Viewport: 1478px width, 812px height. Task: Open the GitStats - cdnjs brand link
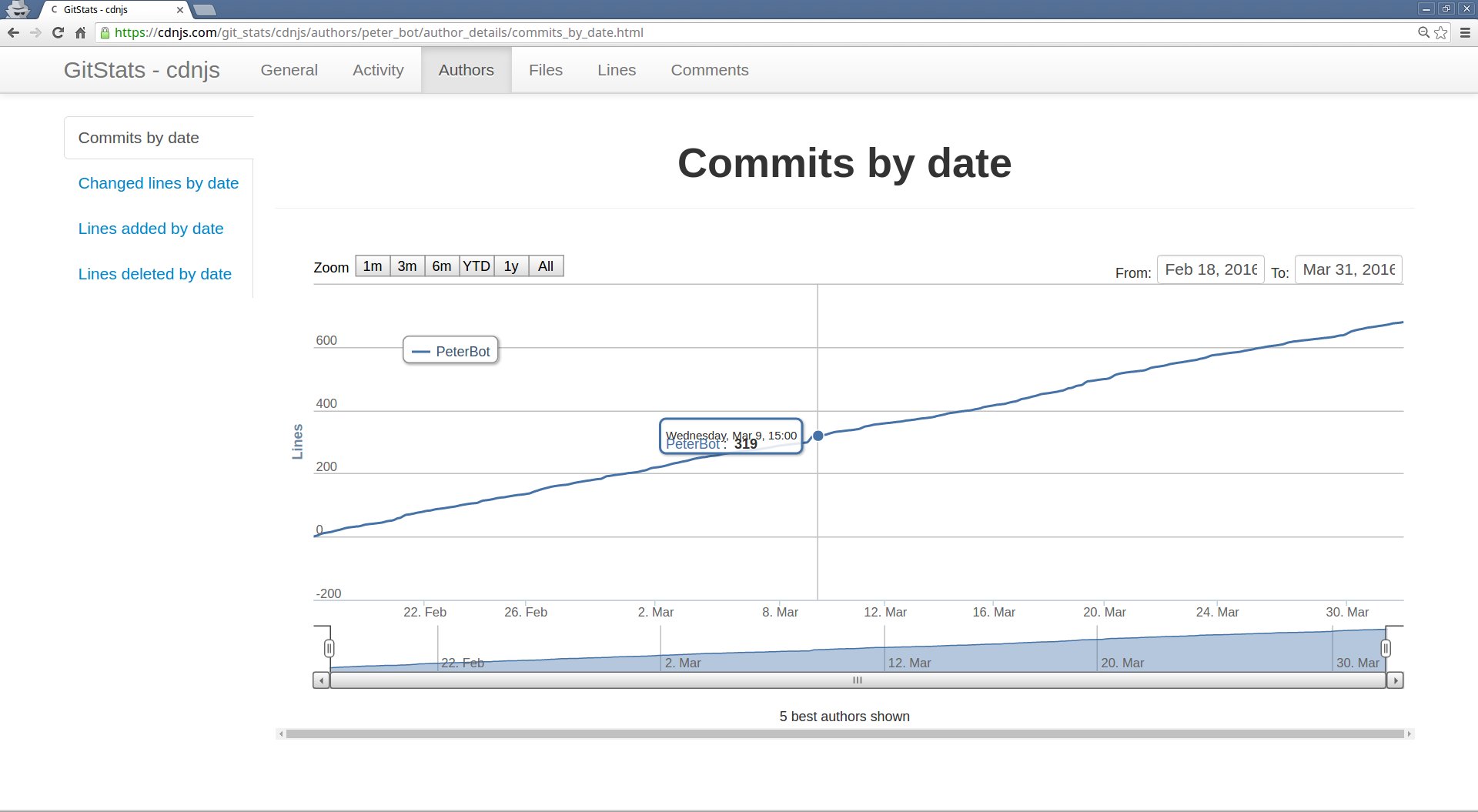pos(142,70)
